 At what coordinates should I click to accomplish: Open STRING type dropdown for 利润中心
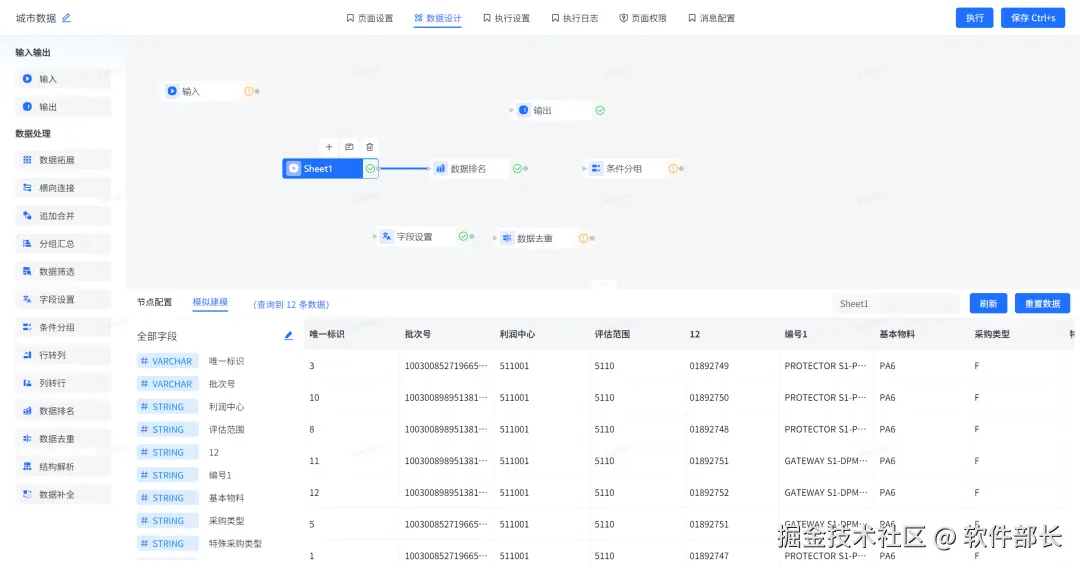tap(167, 407)
